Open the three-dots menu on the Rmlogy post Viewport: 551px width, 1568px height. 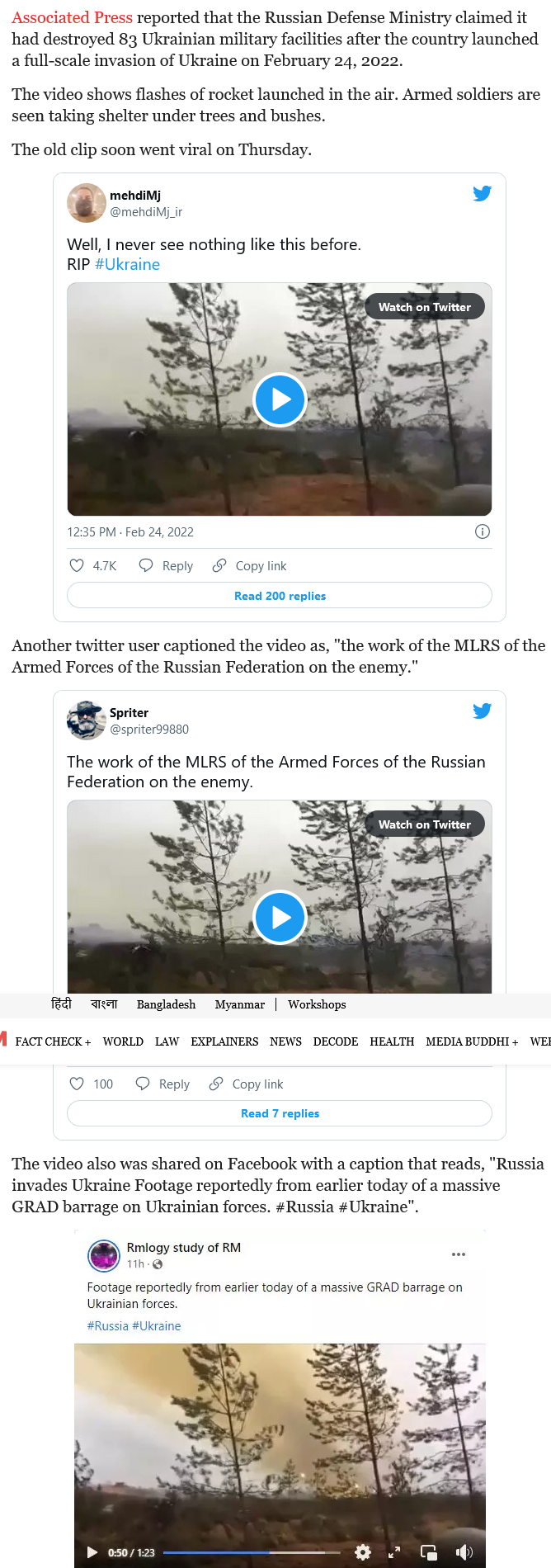(x=459, y=1254)
